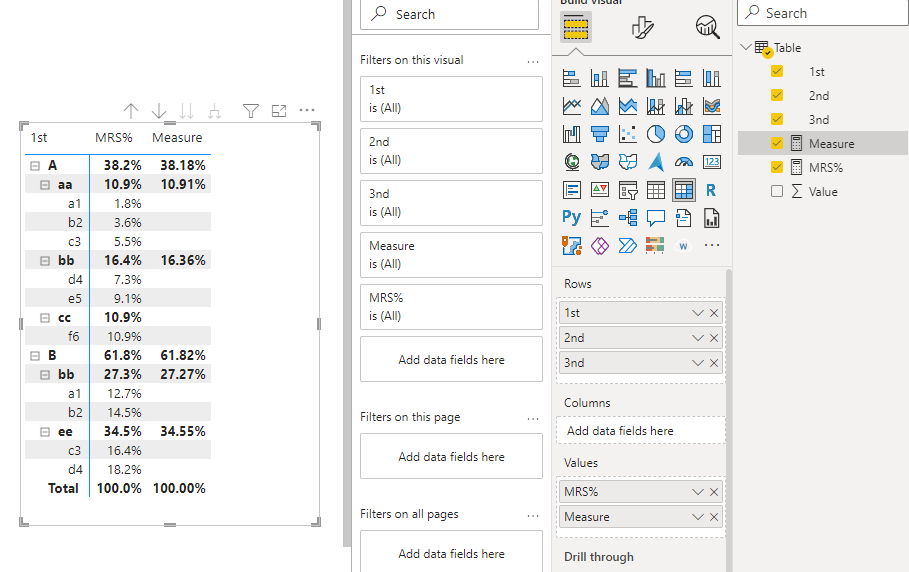
Task: Drill up on the matrix visual
Action: pyautogui.click(x=131, y=111)
